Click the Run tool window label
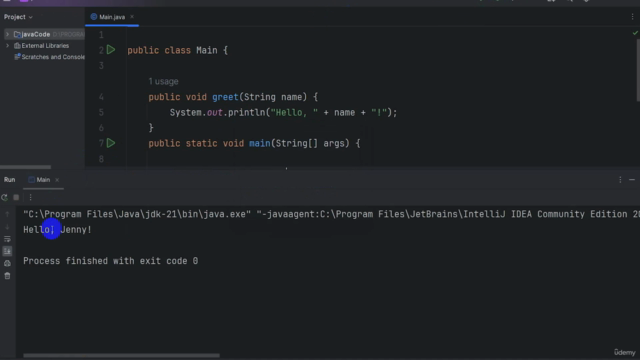Viewport: 640px width, 360px height. tap(9, 180)
